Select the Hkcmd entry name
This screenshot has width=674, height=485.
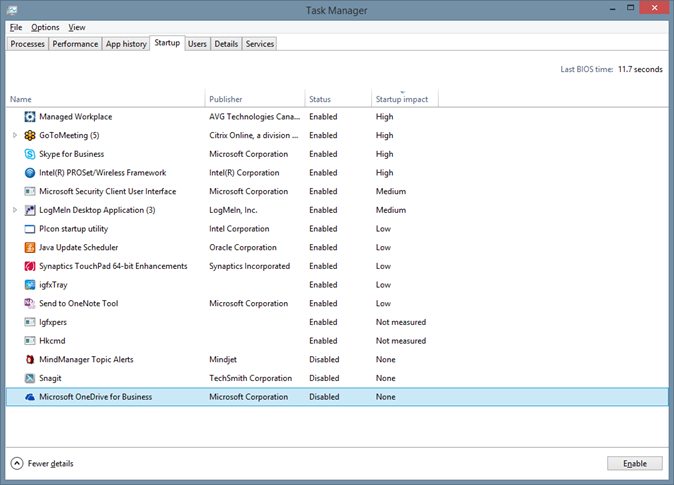52,341
